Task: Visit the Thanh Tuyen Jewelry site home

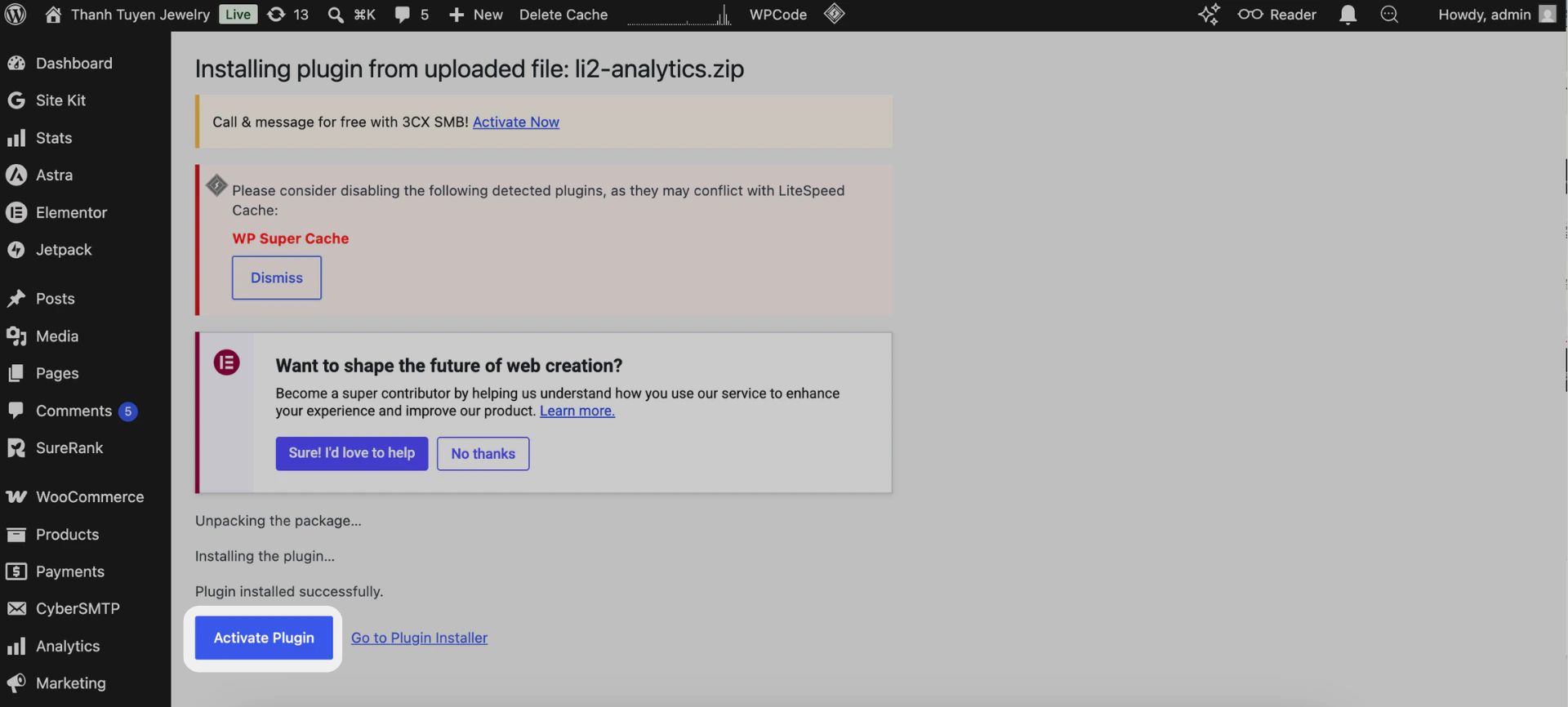Action: [x=127, y=15]
